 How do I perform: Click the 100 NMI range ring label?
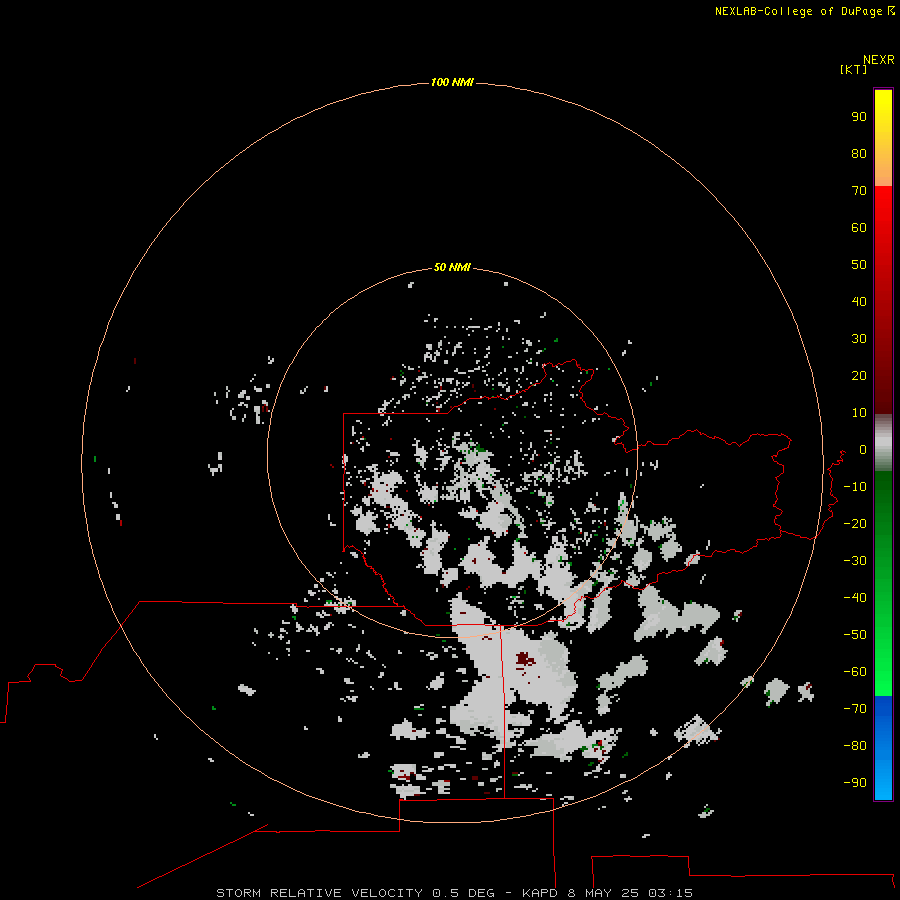click(x=452, y=83)
